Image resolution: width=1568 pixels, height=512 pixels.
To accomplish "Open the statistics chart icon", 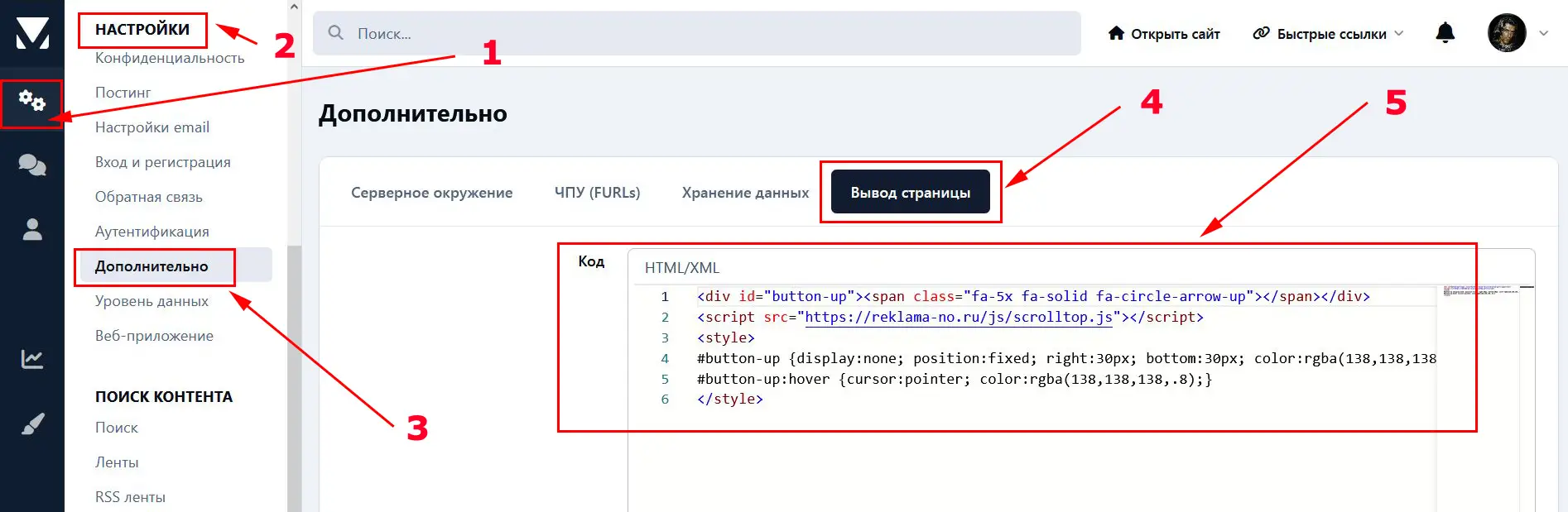I will click(32, 359).
